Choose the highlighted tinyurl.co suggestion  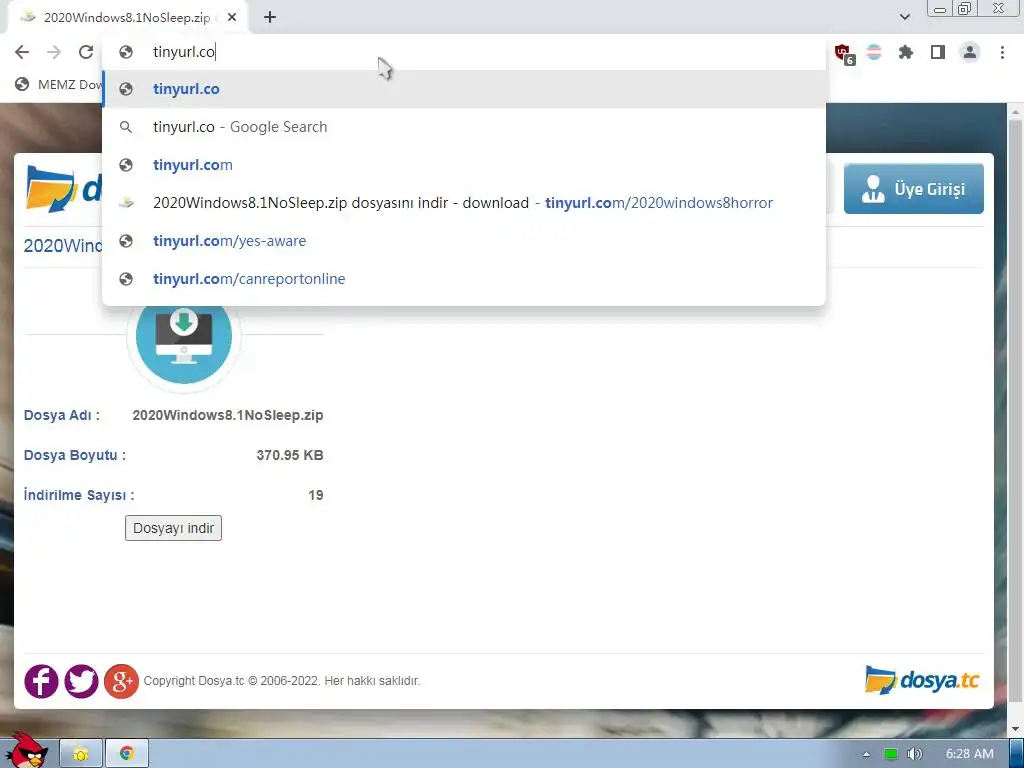pyautogui.click(x=464, y=89)
